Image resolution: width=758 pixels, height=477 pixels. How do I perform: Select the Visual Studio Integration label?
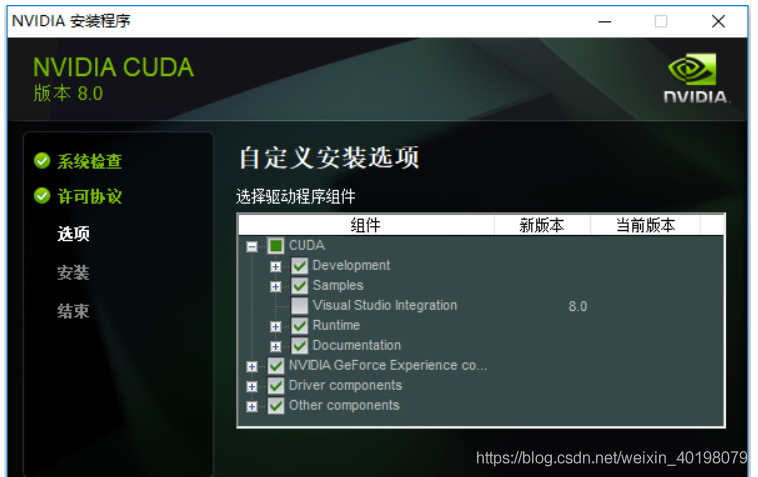385,305
